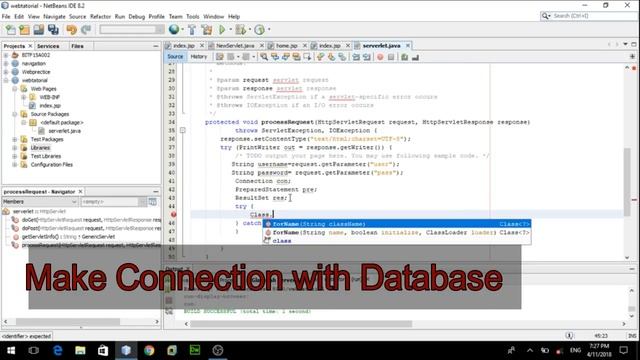Image resolution: width=640 pixels, height=360 pixels.
Task: Click the Save All toolbar icon
Action: [x=53, y=30]
